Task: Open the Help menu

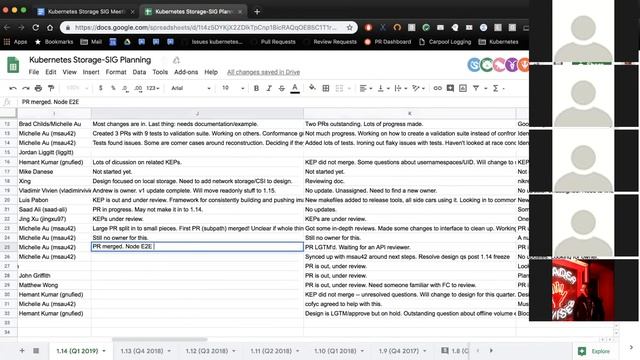Action: pyautogui.click(x=211, y=72)
